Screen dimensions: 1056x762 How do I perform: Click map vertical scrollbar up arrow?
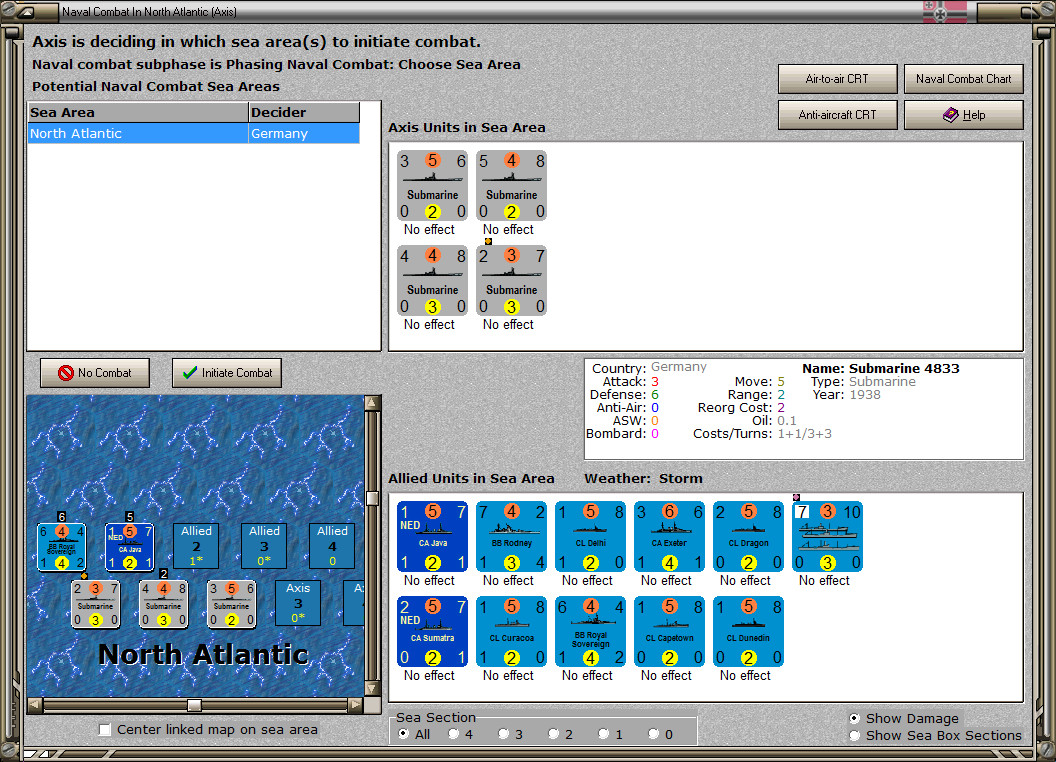tap(372, 403)
